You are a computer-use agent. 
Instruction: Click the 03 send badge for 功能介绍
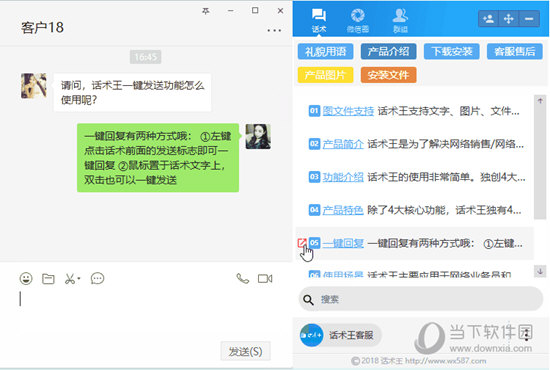[x=314, y=177]
